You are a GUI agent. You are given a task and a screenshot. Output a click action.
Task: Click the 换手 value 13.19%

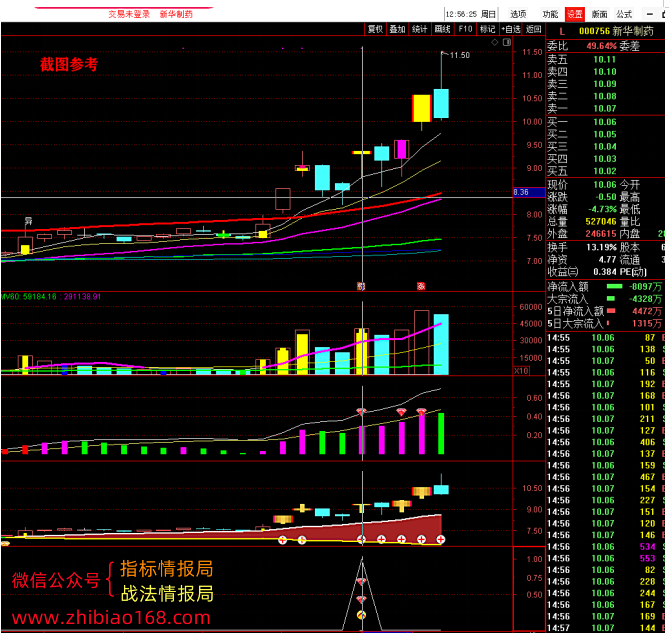601,247
